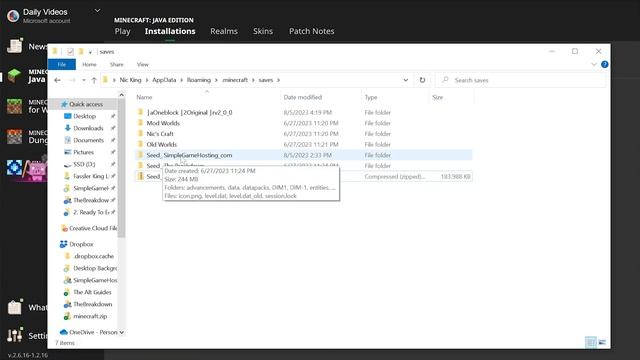This screenshot has width=640, height=360.
Task: Expand the ribbon chevron
Action: coord(594,64)
